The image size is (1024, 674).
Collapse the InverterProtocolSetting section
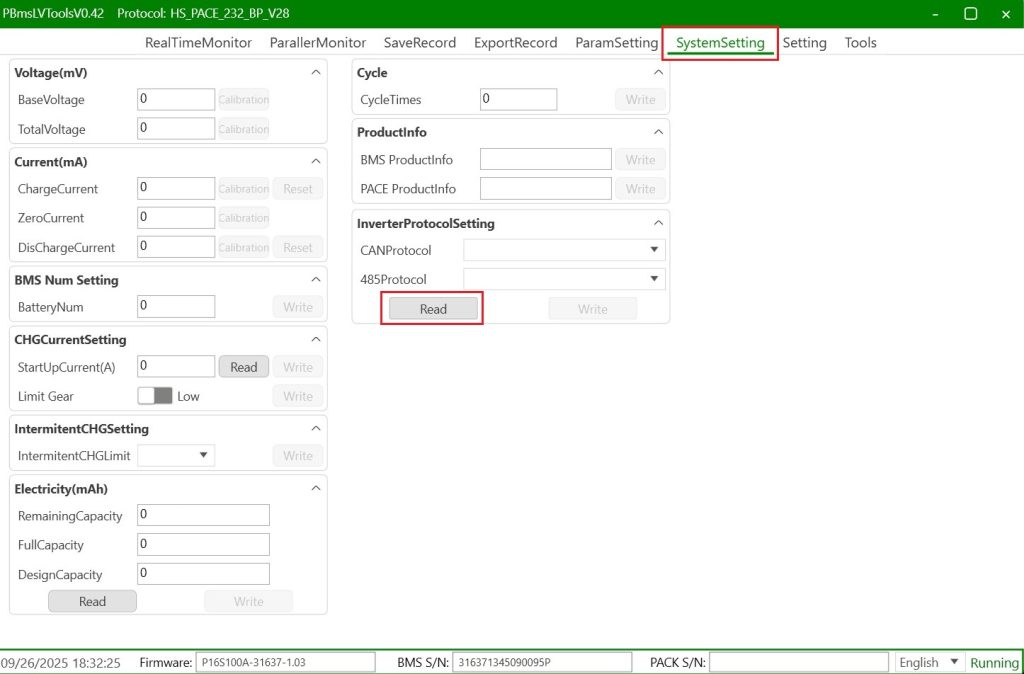[x=658, y=223]
